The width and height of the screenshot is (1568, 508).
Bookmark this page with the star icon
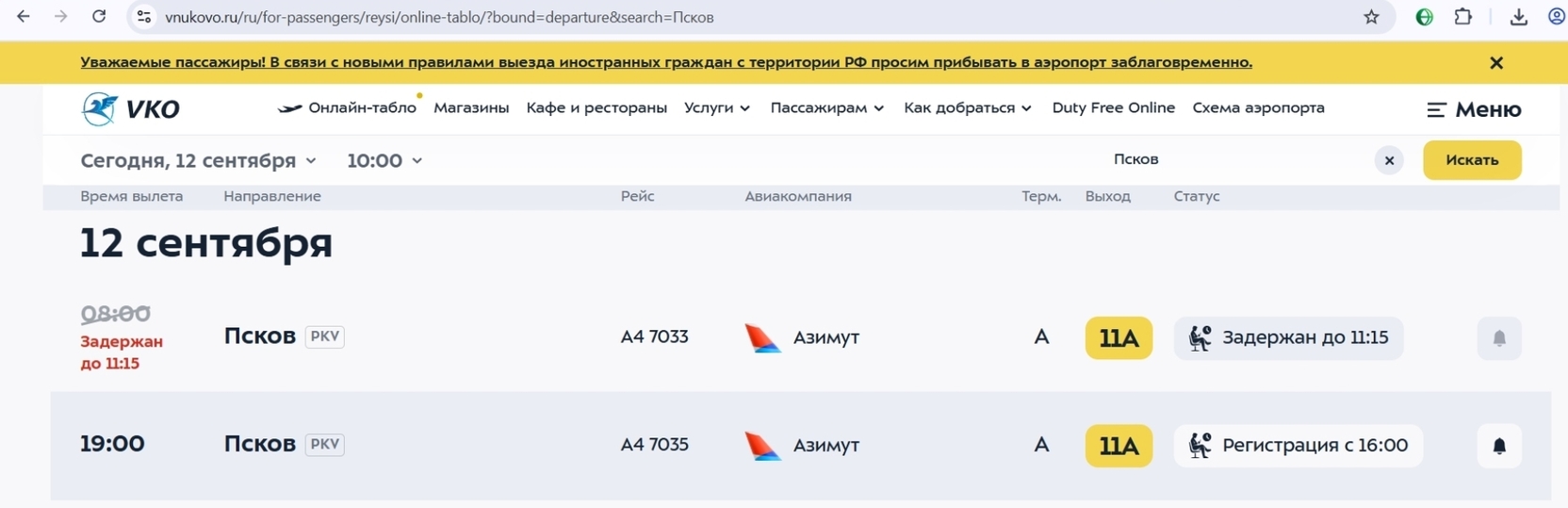(x=1371, y=17)
